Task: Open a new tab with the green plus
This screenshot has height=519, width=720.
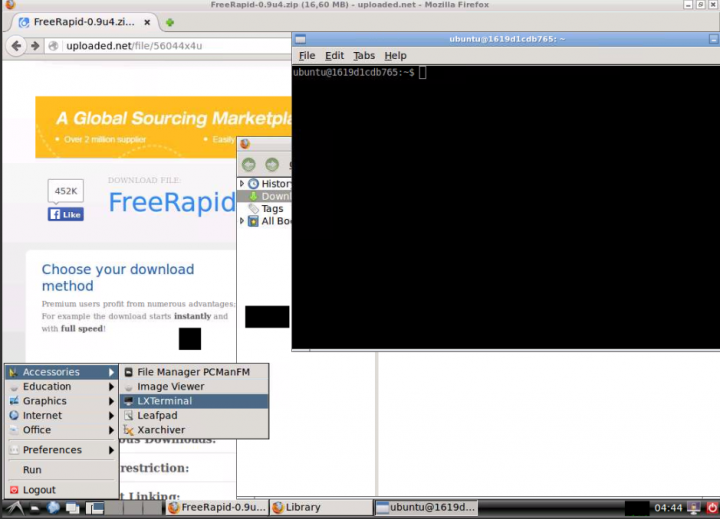Action: (x=170, y=22)
